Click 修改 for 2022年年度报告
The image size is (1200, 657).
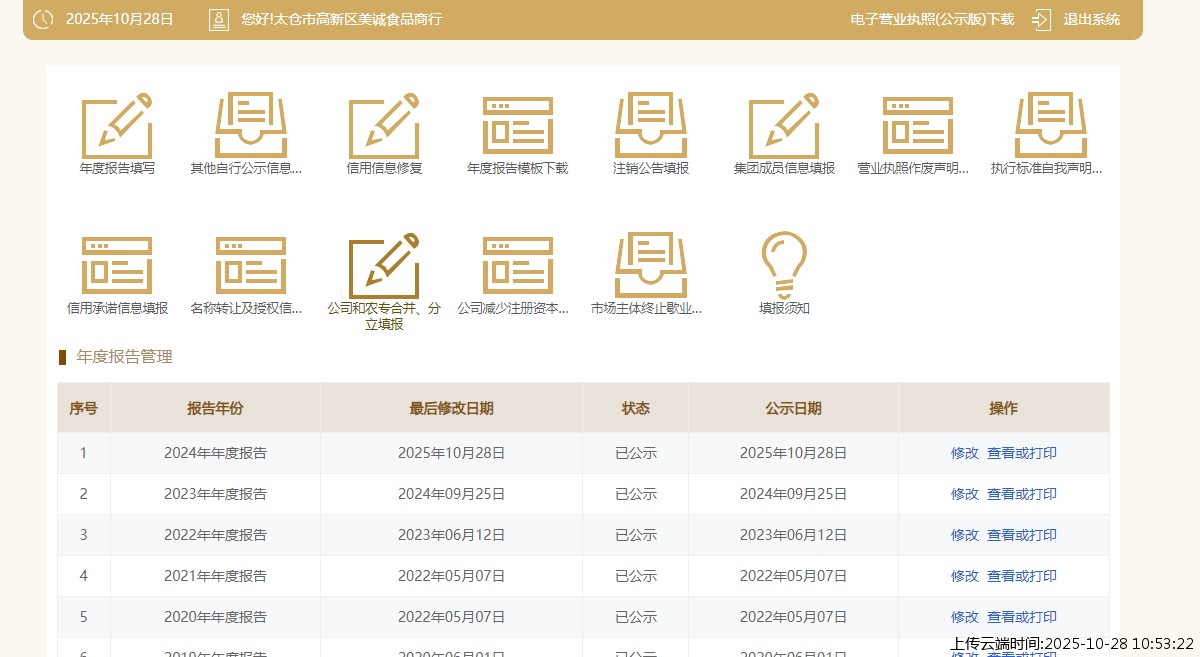(964, 535)
